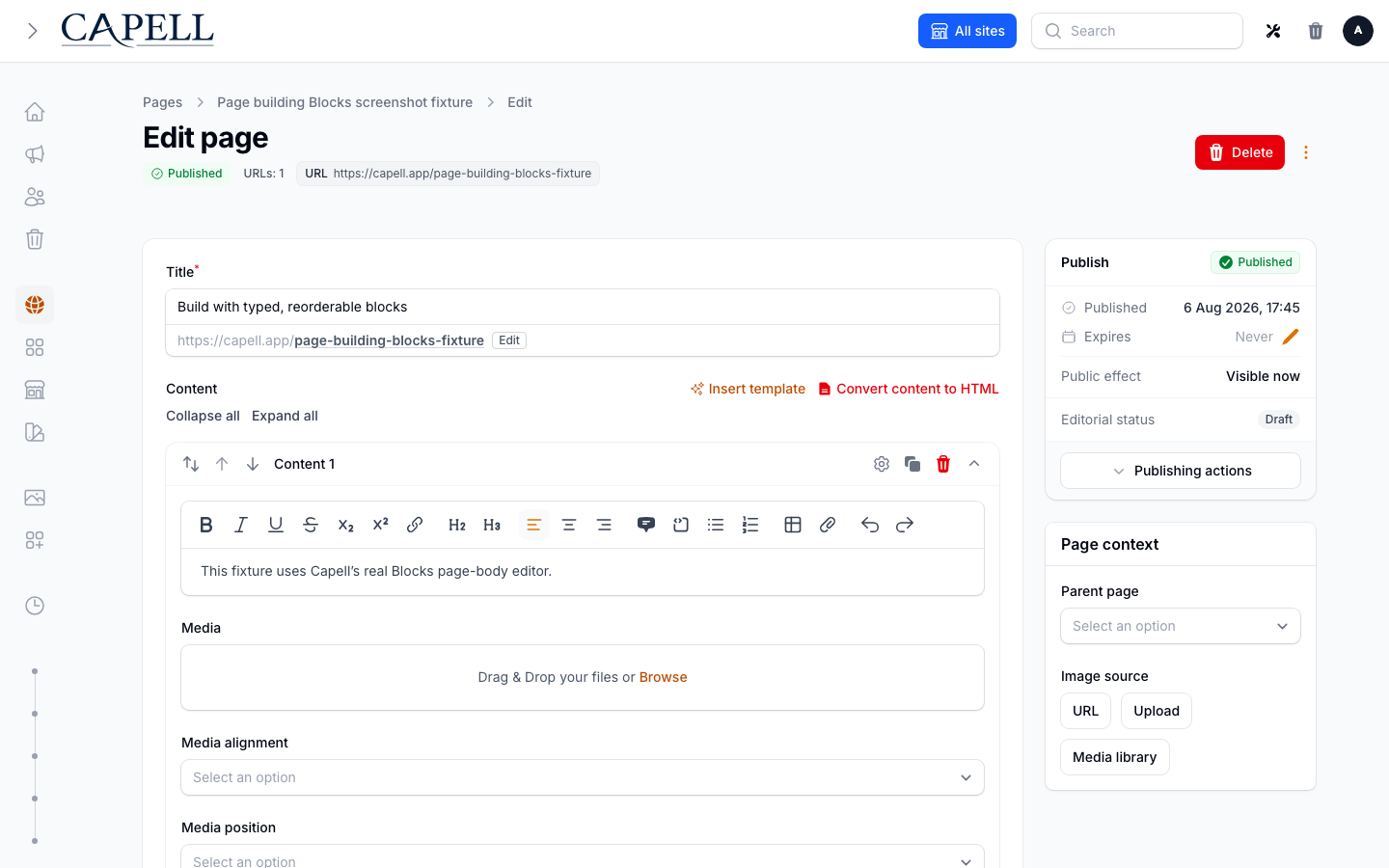Open Content 1 block settings gear

882,464
